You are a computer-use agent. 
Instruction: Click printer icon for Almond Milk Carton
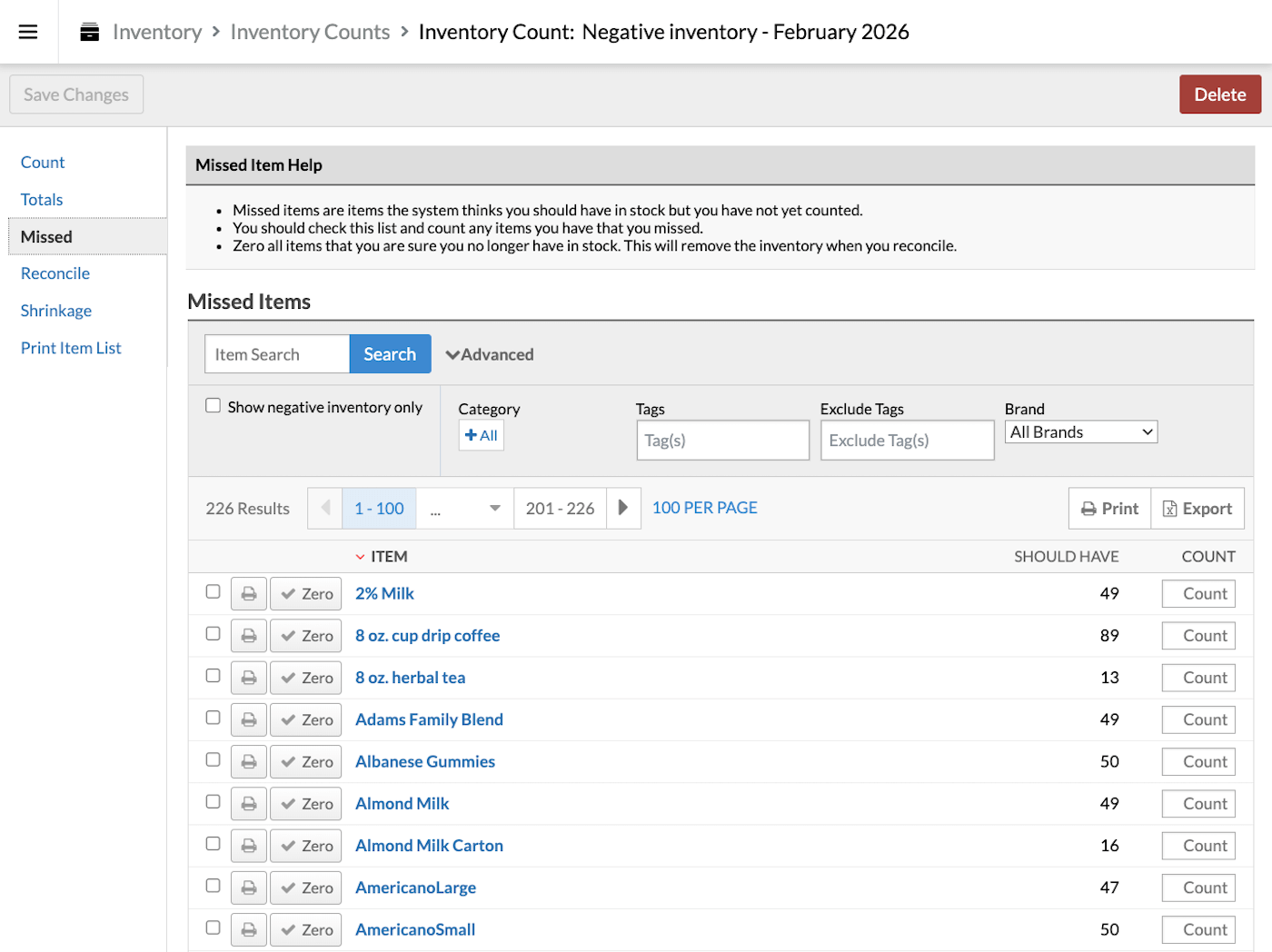[248, 846]
